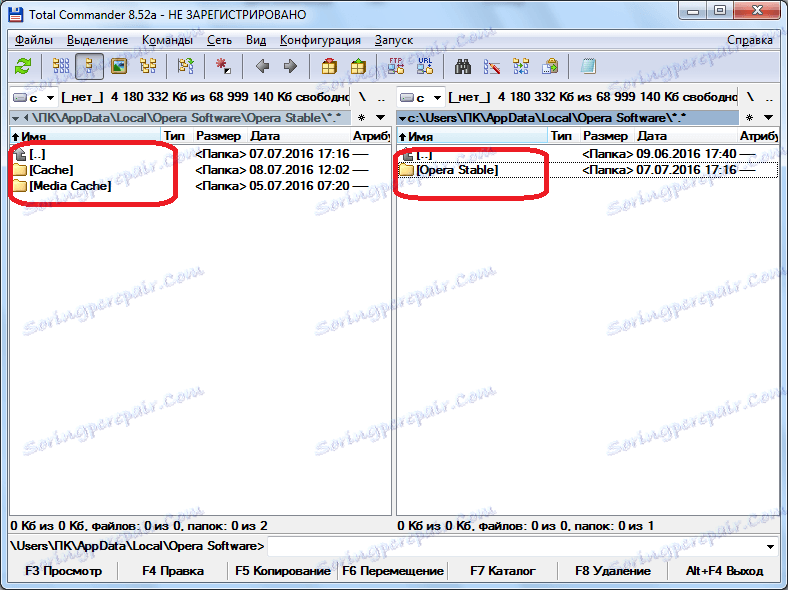Select the [Opera Stable] folder
Viewport: 788px width, 590px height.
coord(587,170)
